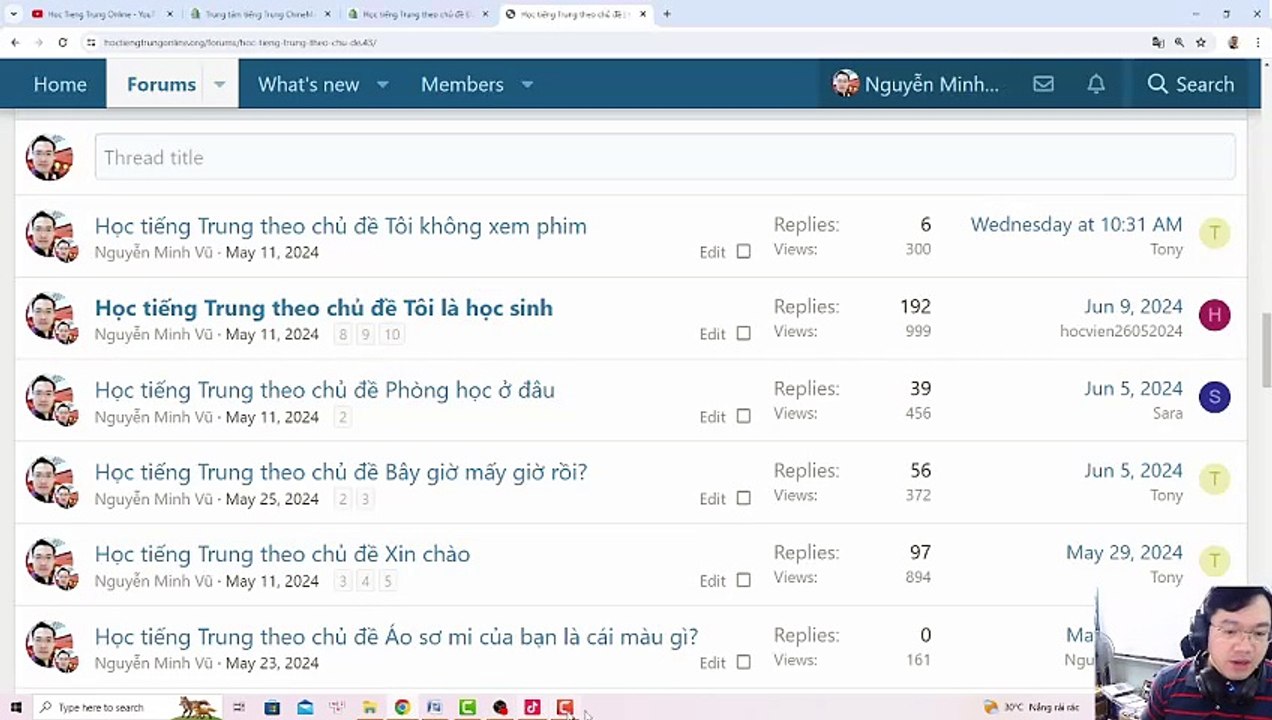Edit the Xin chào thread
The height and width of the screenshot is (720, 1272).
click(x=712, y=580)
